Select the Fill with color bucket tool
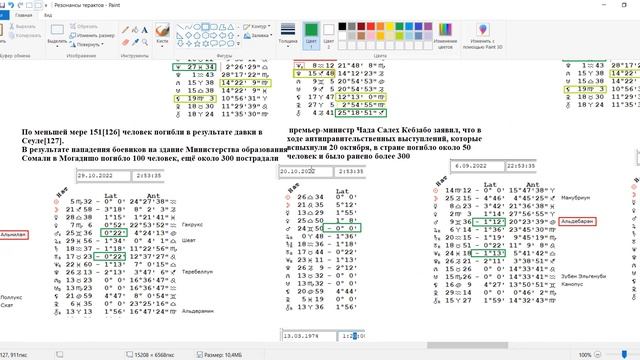Viewport: 640px width, 360px height. coord(136,30)
